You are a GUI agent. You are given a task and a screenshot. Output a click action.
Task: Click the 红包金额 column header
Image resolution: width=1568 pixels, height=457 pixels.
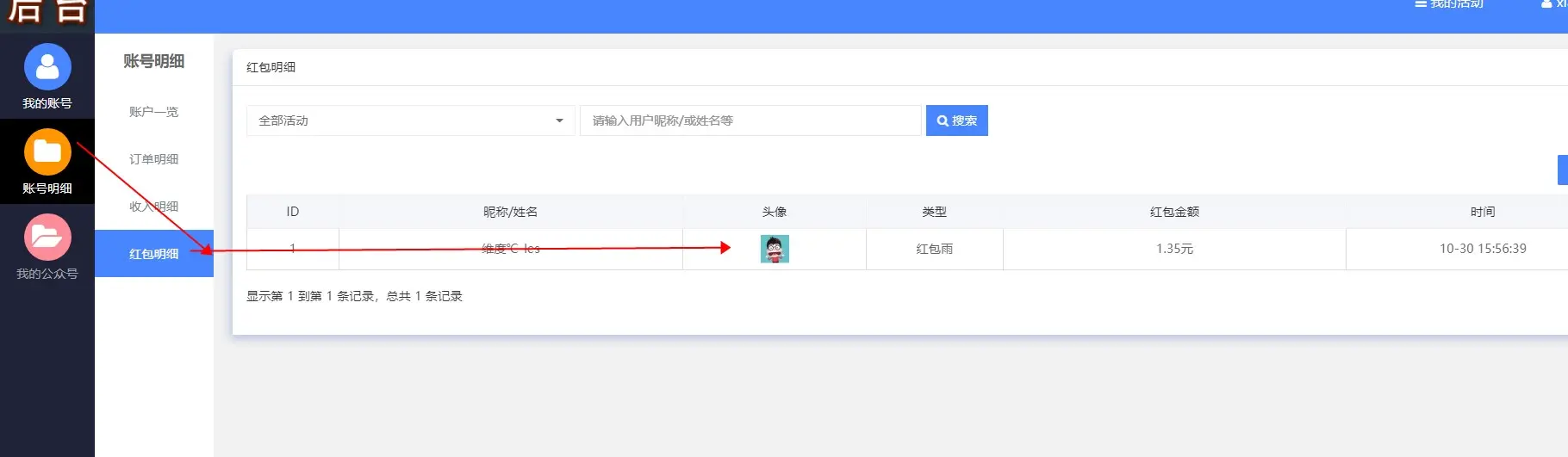[x=1174, y=212]
